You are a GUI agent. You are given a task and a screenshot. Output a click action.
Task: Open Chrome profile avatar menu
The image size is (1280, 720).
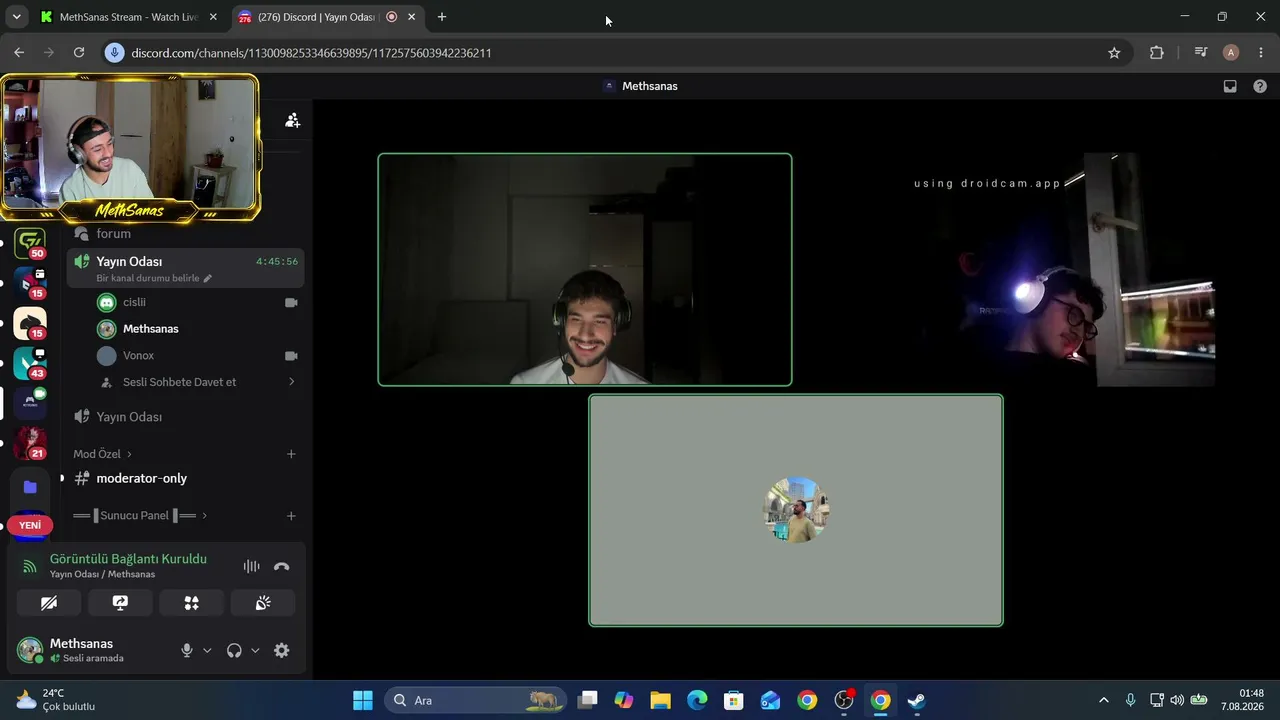(x=1231, y=53)
